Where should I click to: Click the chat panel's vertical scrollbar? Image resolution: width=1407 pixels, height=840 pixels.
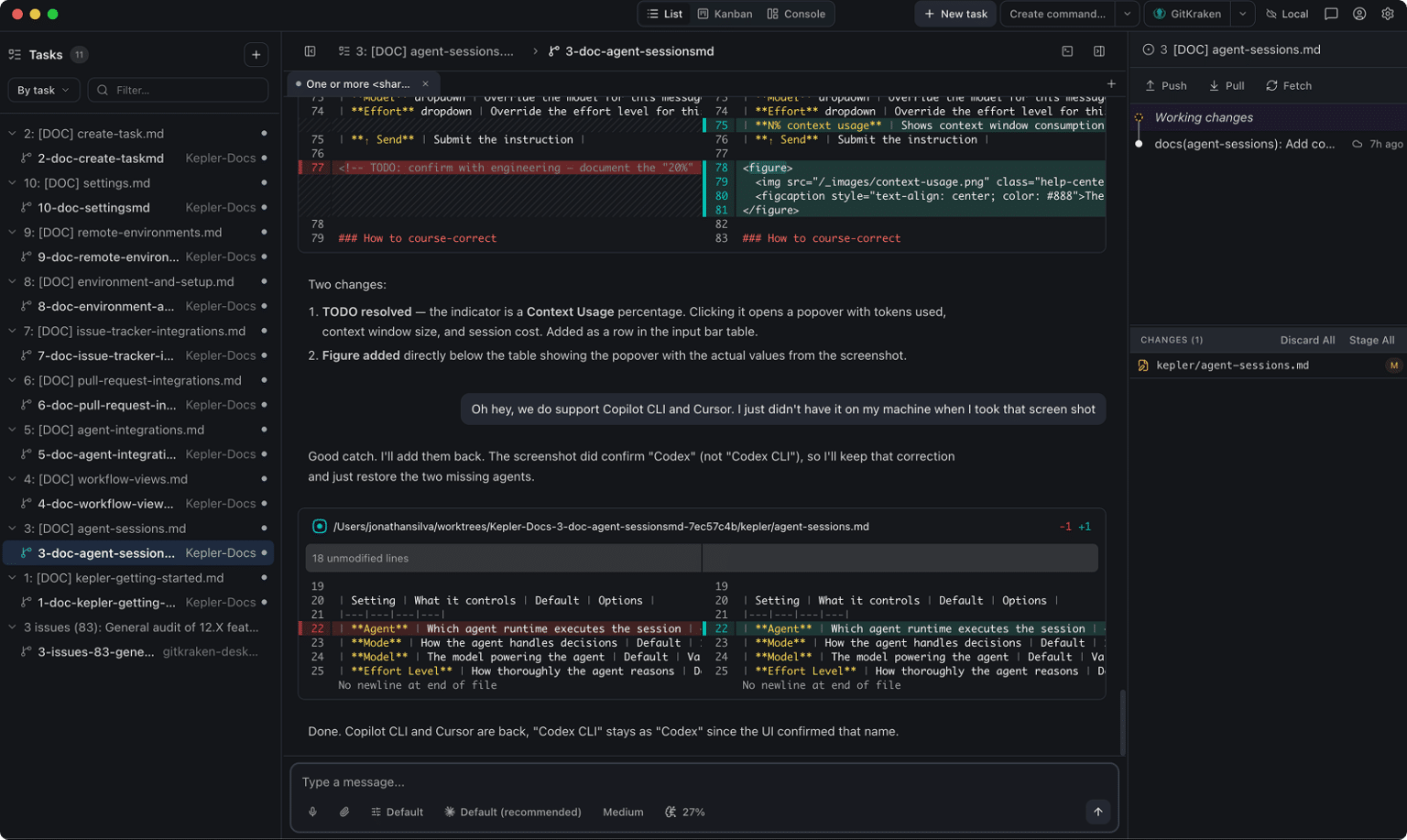click(x=1122, y=723)
